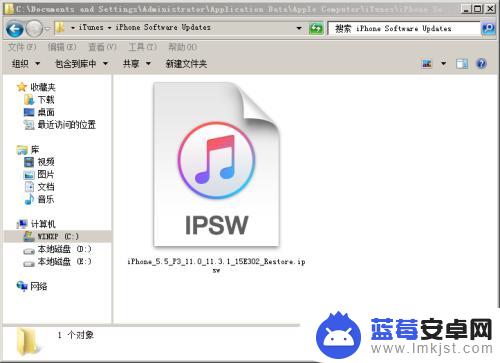Viewport: 500px width, 363px height.
Task: Open the address bar history dropdown
Action: [x=299, y=28]
